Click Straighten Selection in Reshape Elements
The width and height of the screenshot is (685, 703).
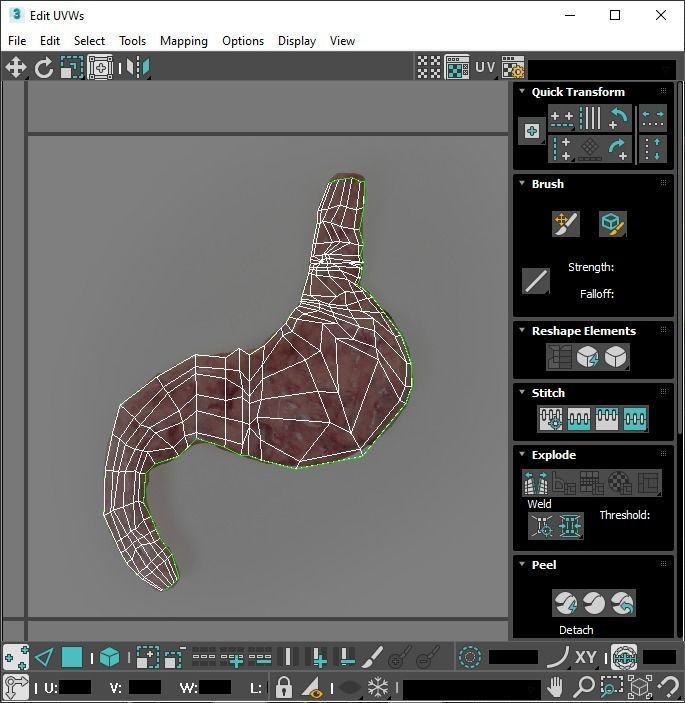tap(559, 357)
